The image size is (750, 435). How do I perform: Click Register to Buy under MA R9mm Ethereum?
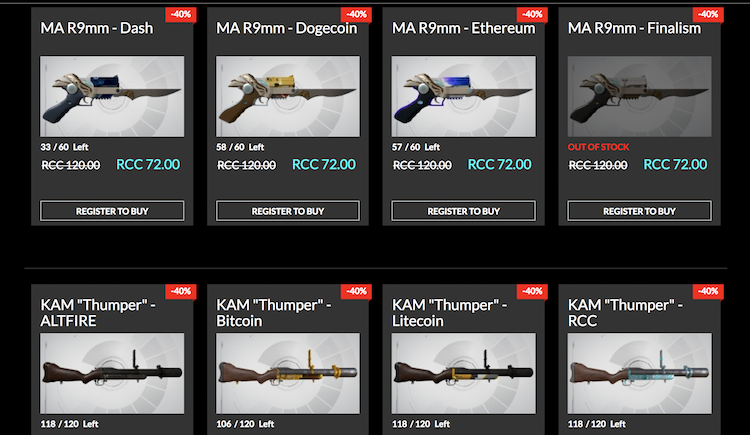click(x=463, y=211)
